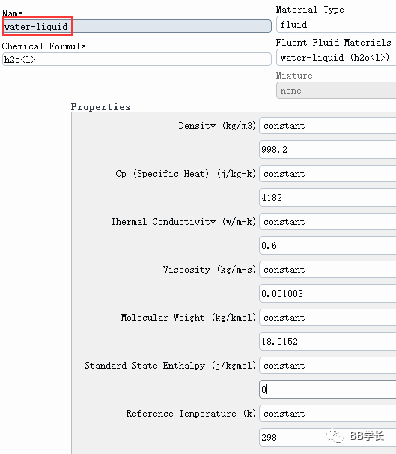The height and width of the screenshot is (454, 396).
Task: Click the Material Type label
Action: (x=310, y=10)
